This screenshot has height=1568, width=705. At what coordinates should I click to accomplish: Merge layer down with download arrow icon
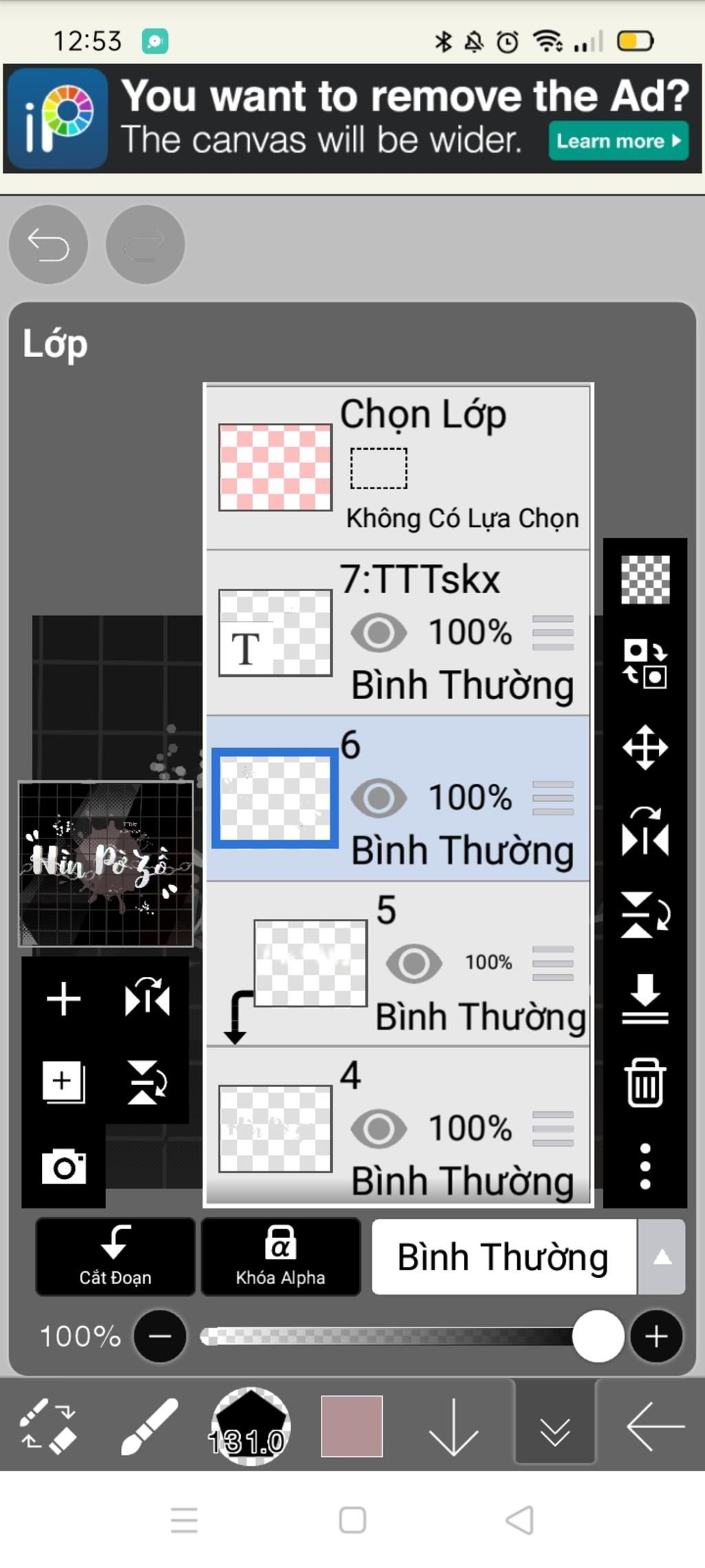click(x=645, y=999)
